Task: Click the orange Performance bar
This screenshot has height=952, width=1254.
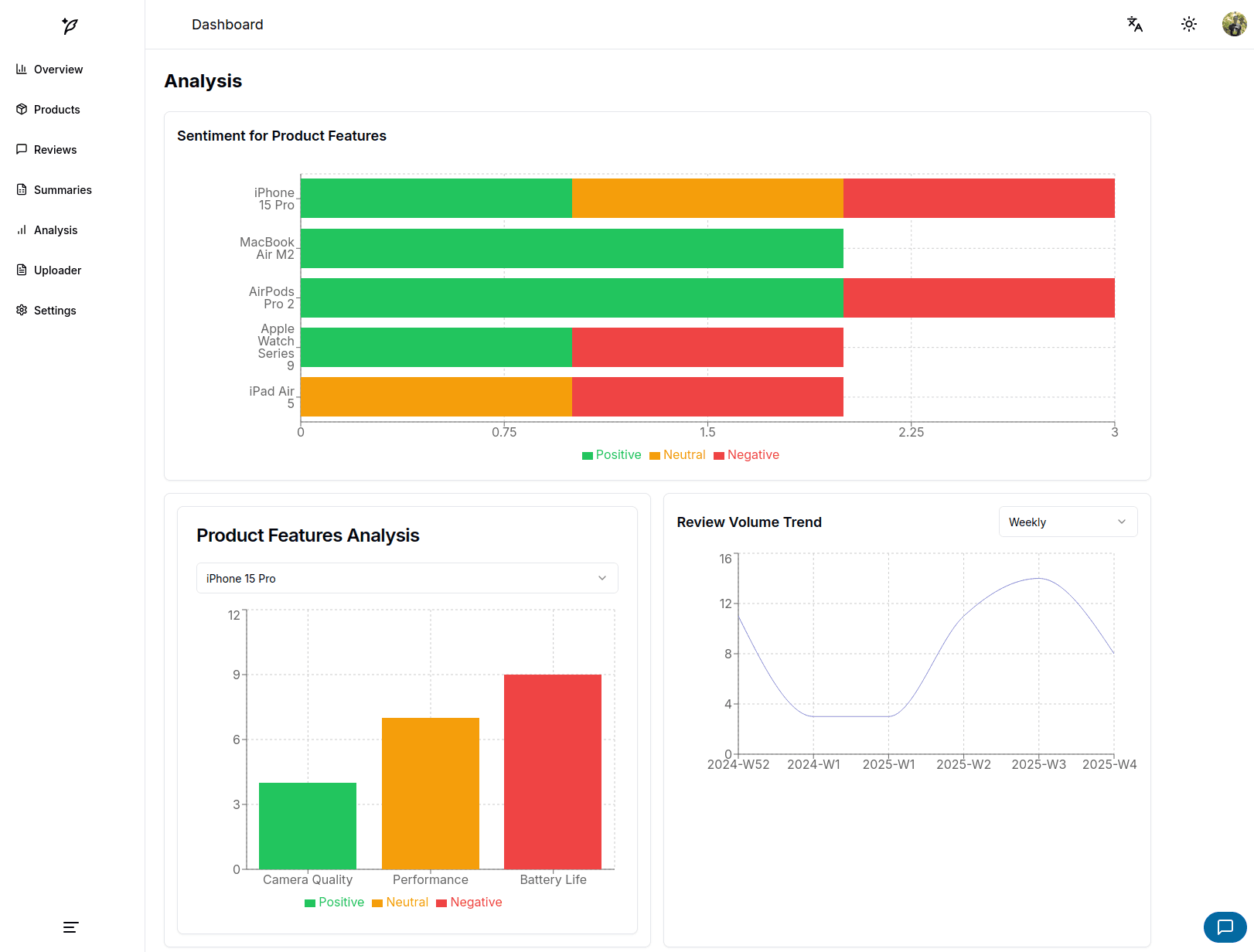Action: [431, 794]
